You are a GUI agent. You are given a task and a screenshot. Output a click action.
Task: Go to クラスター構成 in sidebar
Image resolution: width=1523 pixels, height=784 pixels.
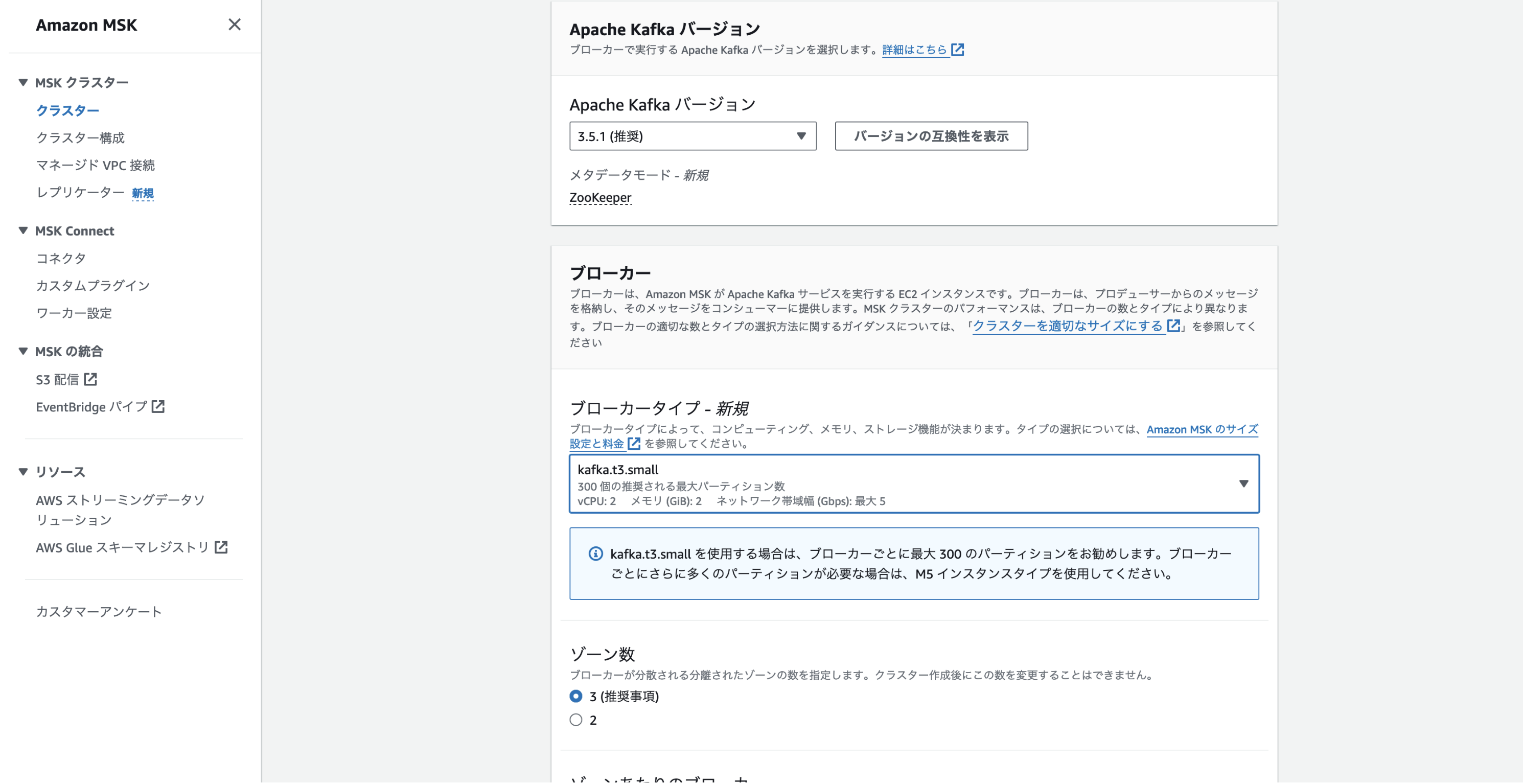click(80, 138)
